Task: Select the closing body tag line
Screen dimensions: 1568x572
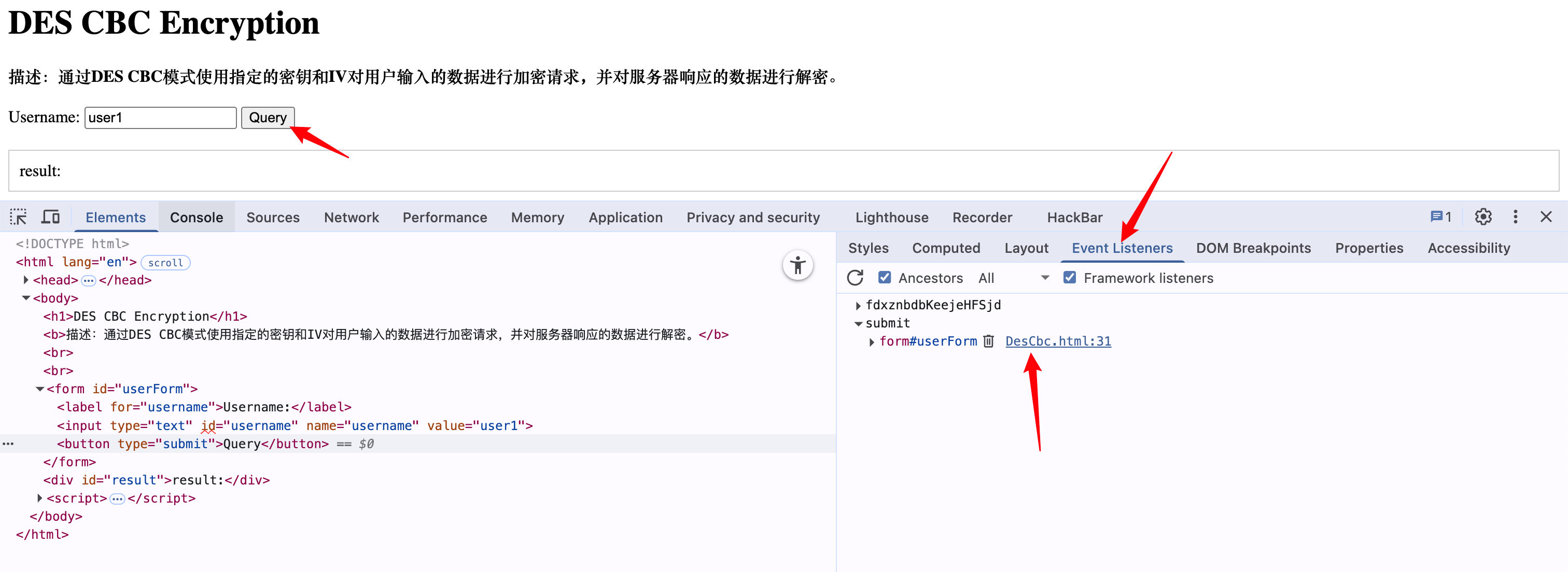Action: (56, 517)
